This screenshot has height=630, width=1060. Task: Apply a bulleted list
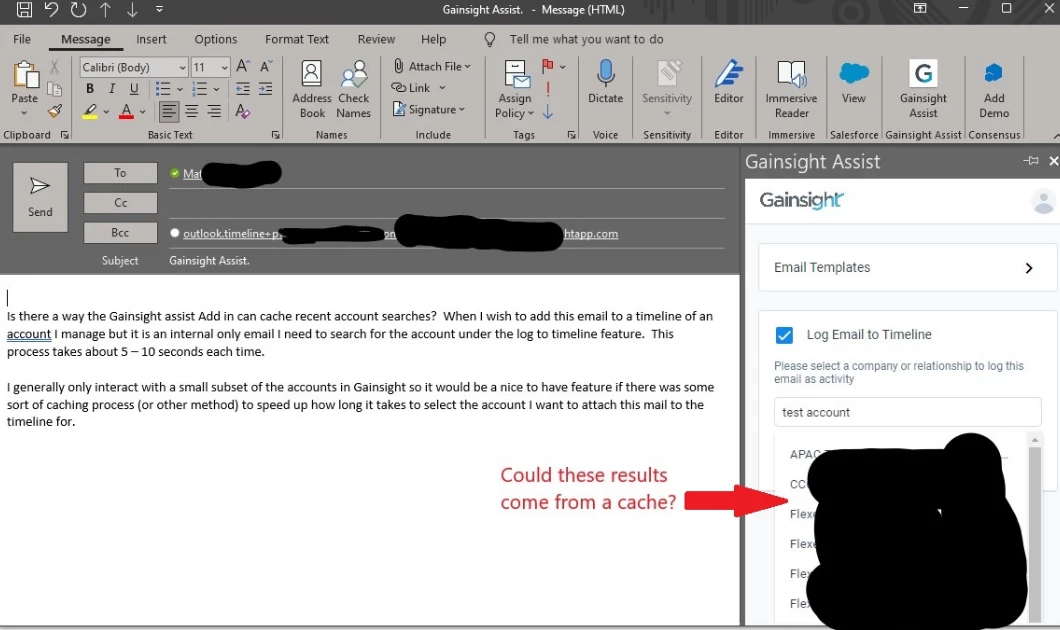pyautogui.click(x=163, y=89)
